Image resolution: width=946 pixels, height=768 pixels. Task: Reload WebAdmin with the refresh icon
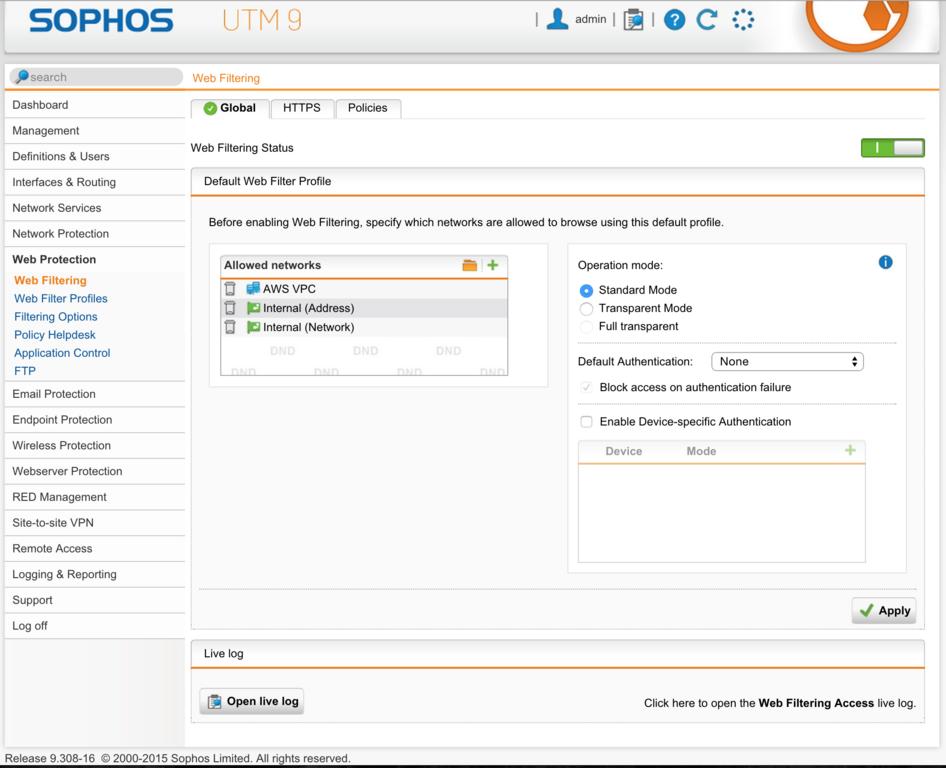706,19
